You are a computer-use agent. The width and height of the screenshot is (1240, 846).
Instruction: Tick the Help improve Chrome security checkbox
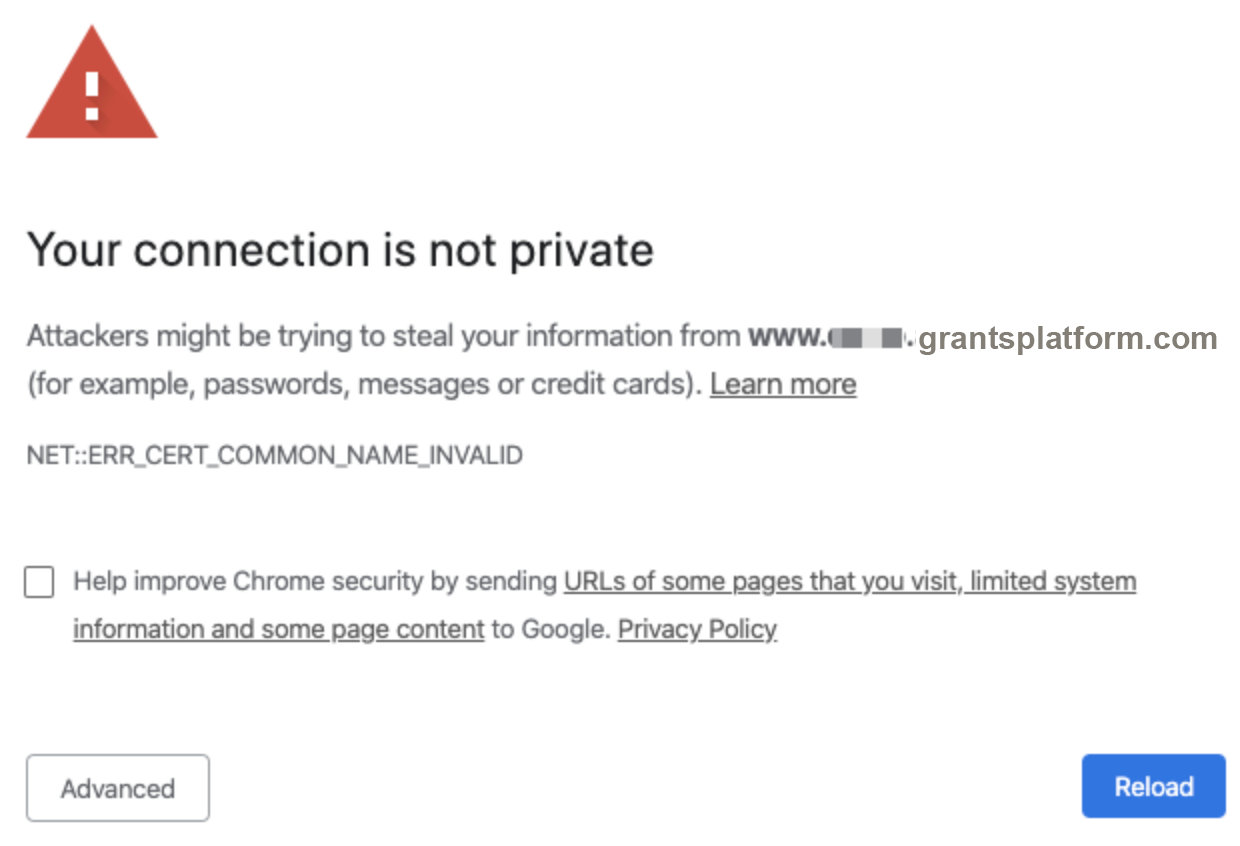[x=39, y=582]
